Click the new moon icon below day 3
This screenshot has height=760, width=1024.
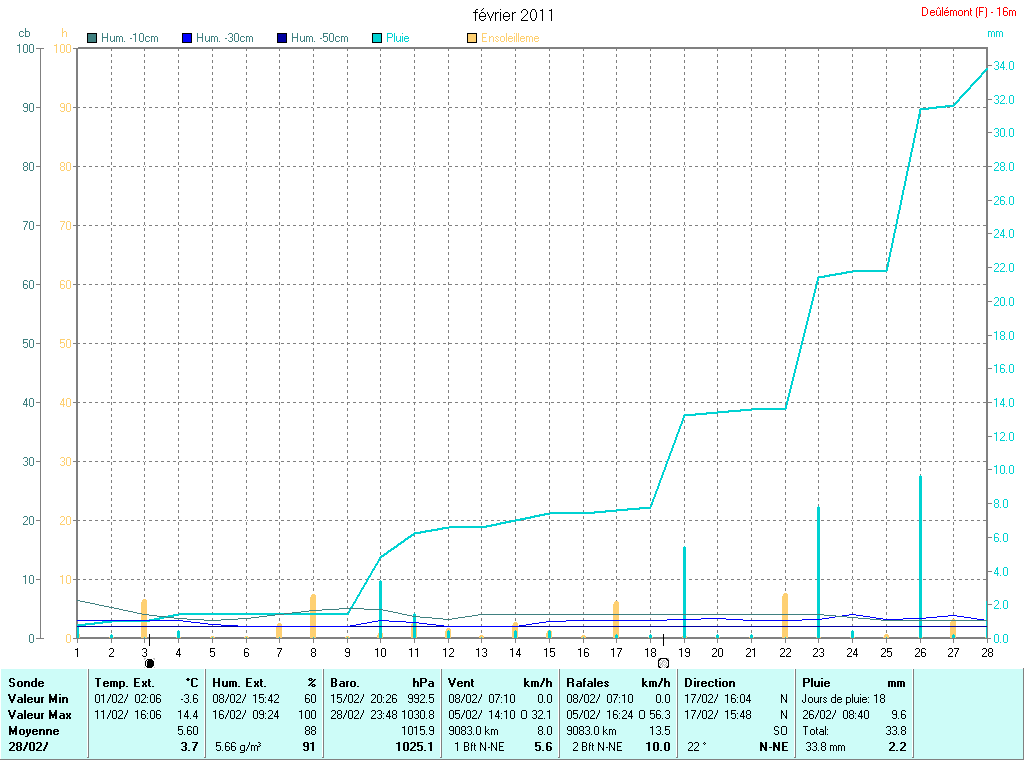point(149,662)
